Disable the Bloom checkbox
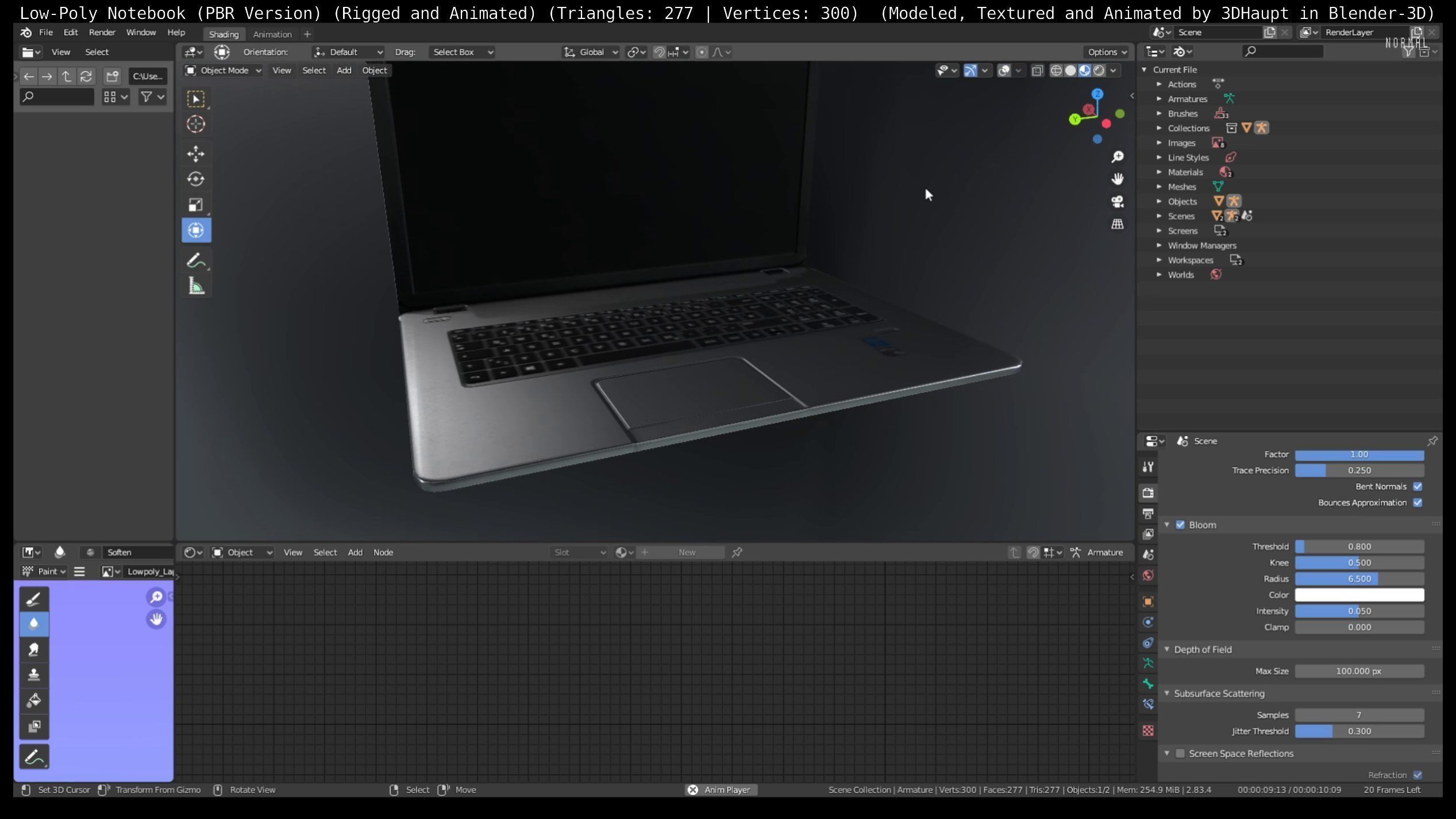1456x819 pixels. pos(1180,525)
